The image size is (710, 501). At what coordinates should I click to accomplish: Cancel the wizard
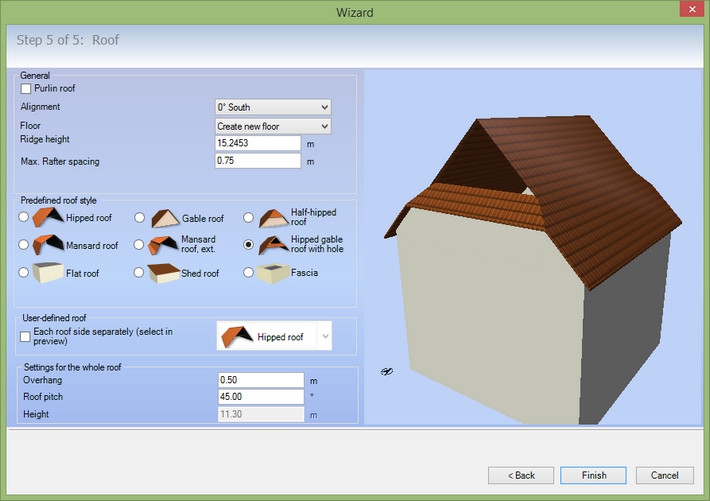pyautogui.click(x=664, y=475)
